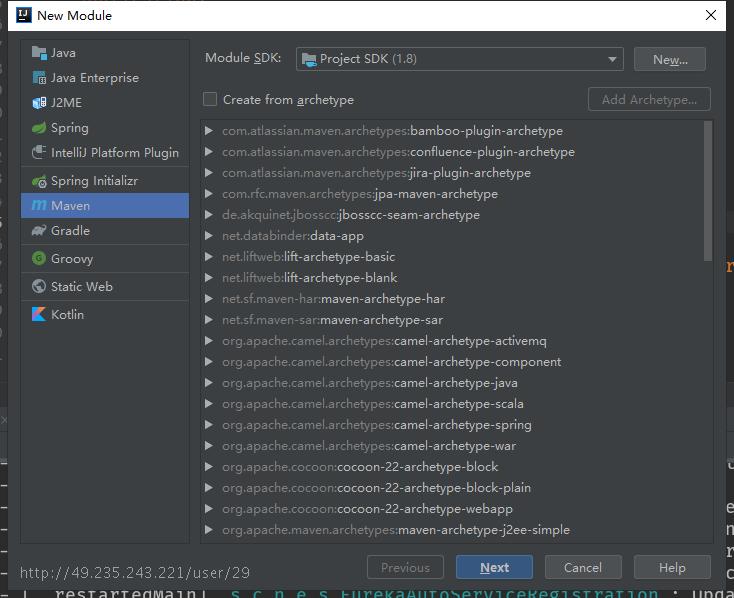Screen dimensions: 734x598
Task: Click the Cancel button
Action: tap(583, 568)
